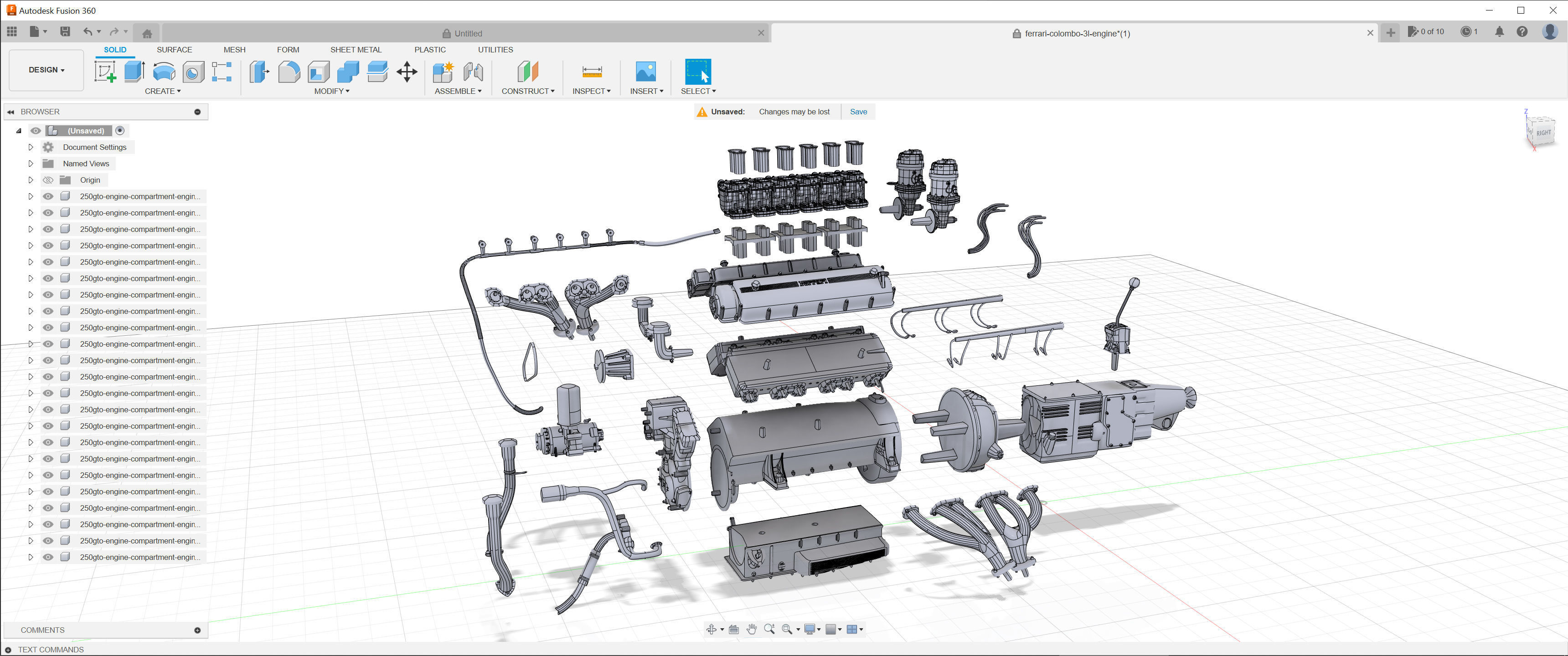Expand the Document Settings node

tap(31, 147)
